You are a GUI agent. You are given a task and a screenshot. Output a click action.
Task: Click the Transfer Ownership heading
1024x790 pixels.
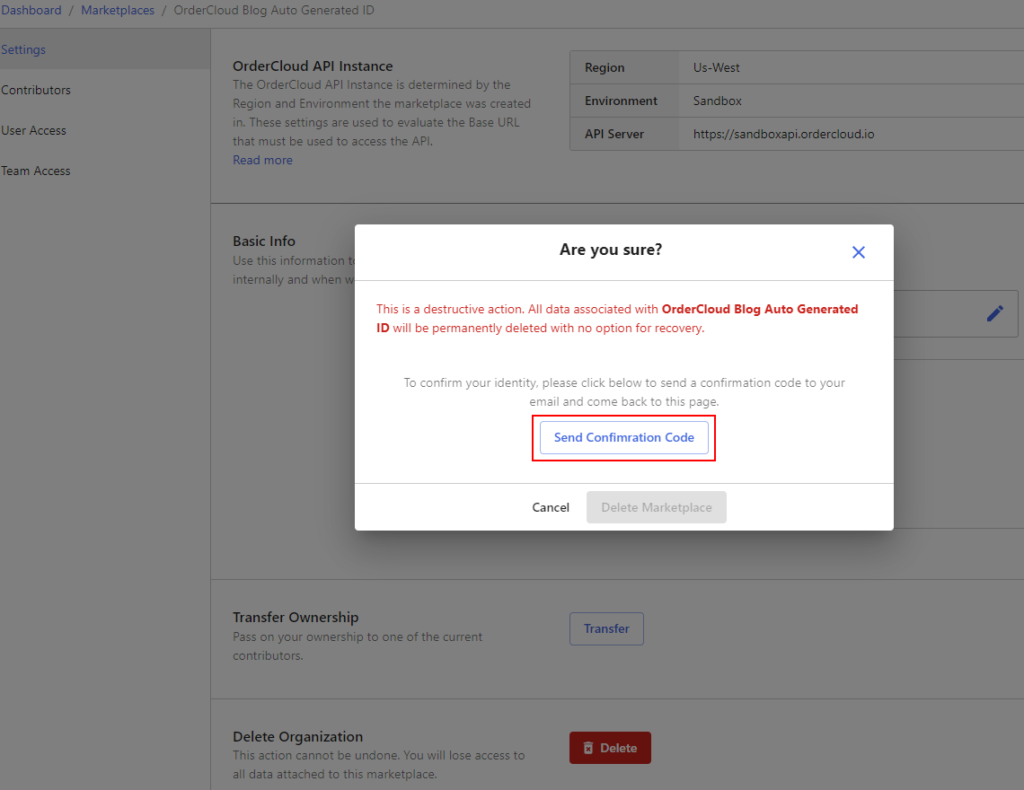pos(296,617)
